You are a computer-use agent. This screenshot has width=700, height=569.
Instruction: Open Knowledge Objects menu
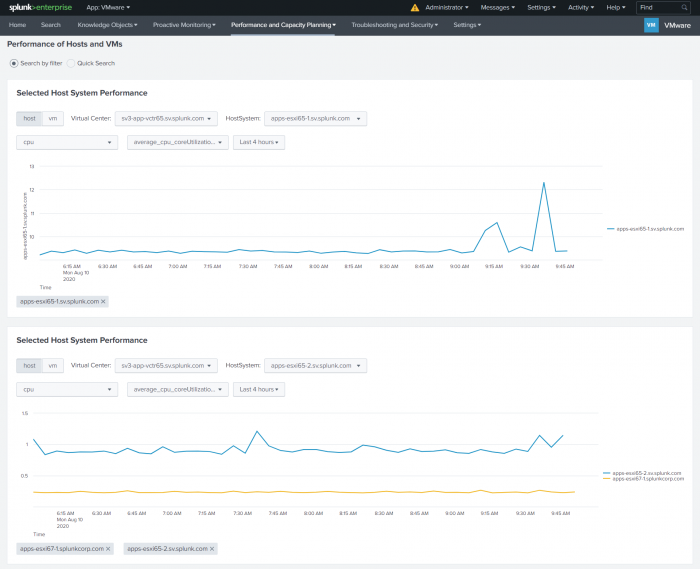pyautogui.click(x=108, y=25)
